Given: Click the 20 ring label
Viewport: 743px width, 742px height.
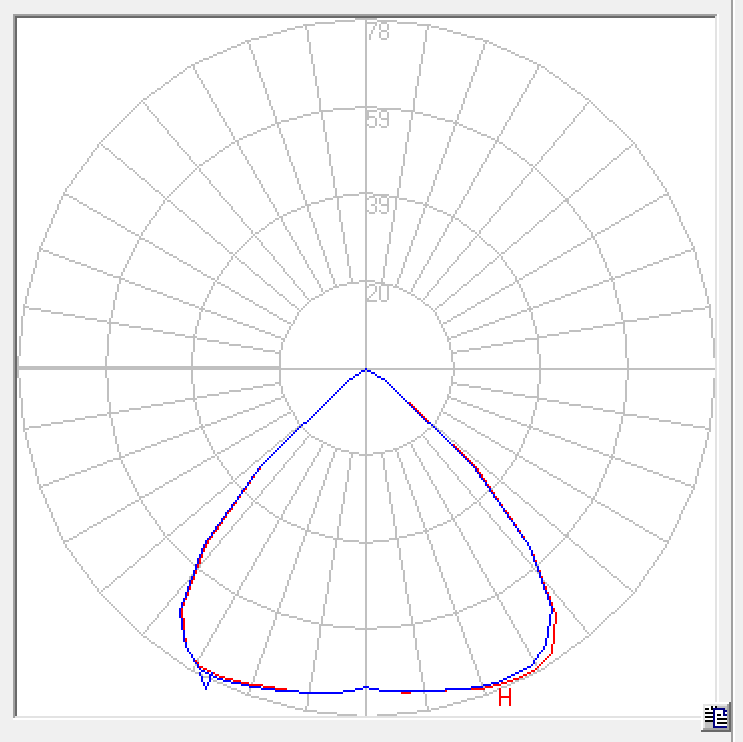Looking at the screenshot, I should tap(378, 294).
